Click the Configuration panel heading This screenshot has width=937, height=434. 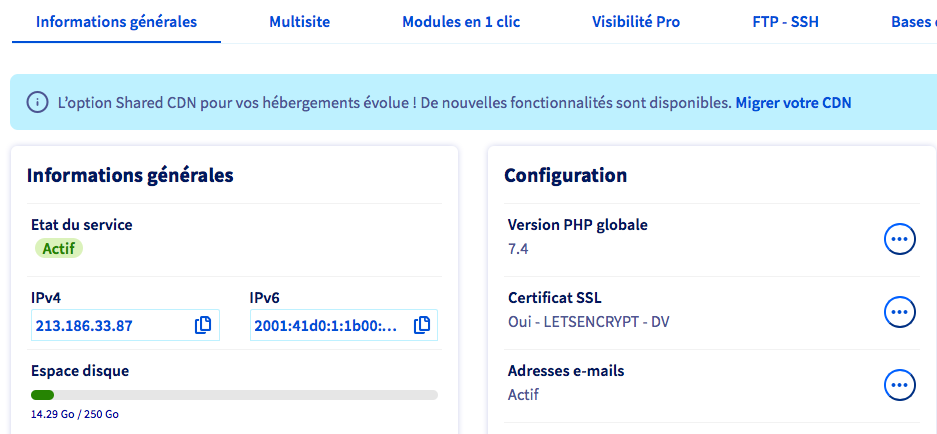pos(565,175)
